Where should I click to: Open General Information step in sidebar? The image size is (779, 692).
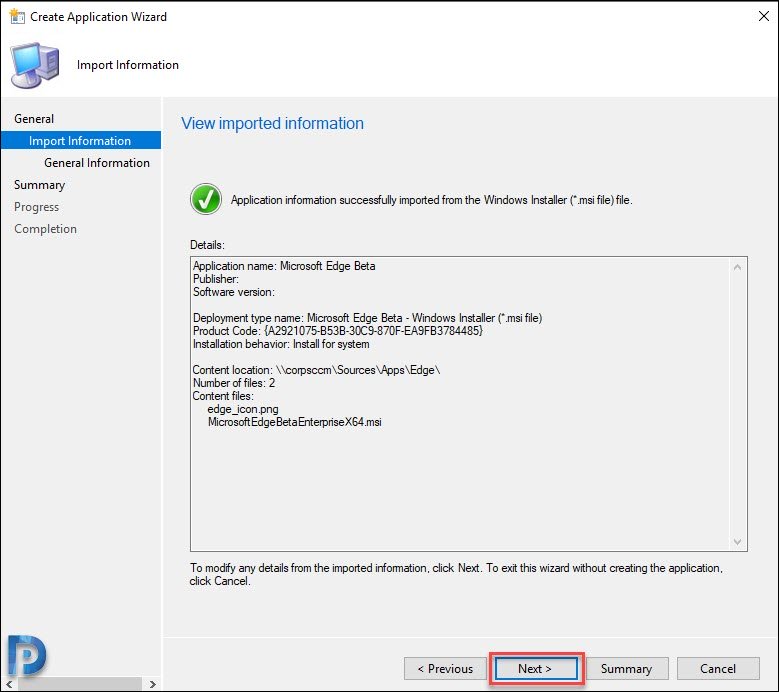pyautogui.click(x=97, y=163)
